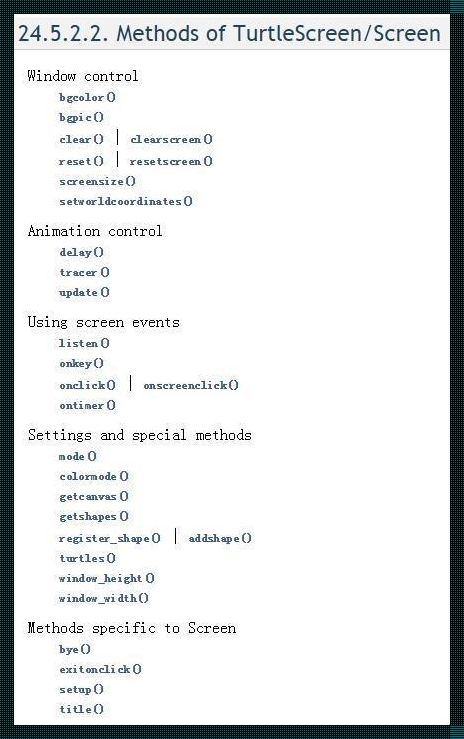
Task: Click the getcanvas() link
Action: (94, 496)
